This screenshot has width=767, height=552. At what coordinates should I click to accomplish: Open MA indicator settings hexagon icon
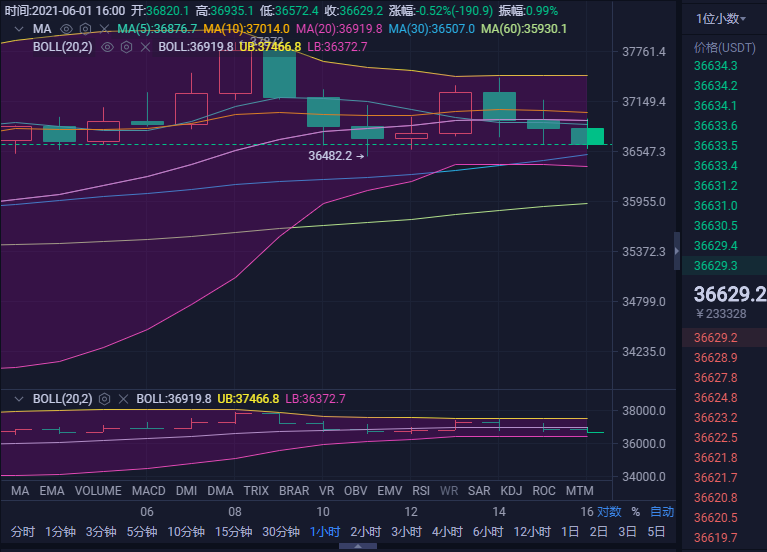coord(85,29)
